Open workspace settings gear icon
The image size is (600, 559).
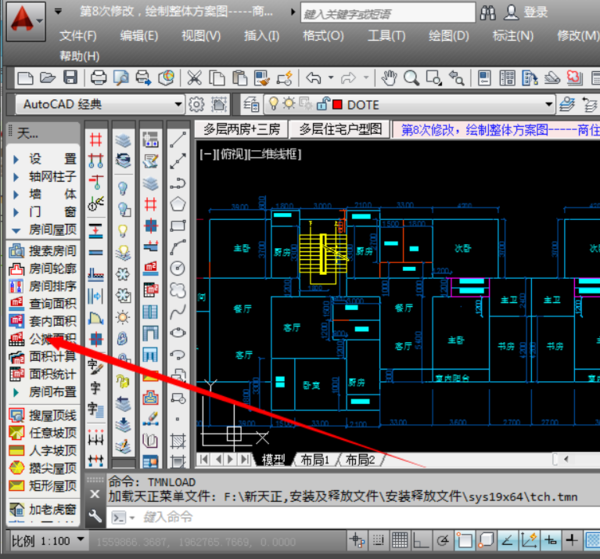196,104
